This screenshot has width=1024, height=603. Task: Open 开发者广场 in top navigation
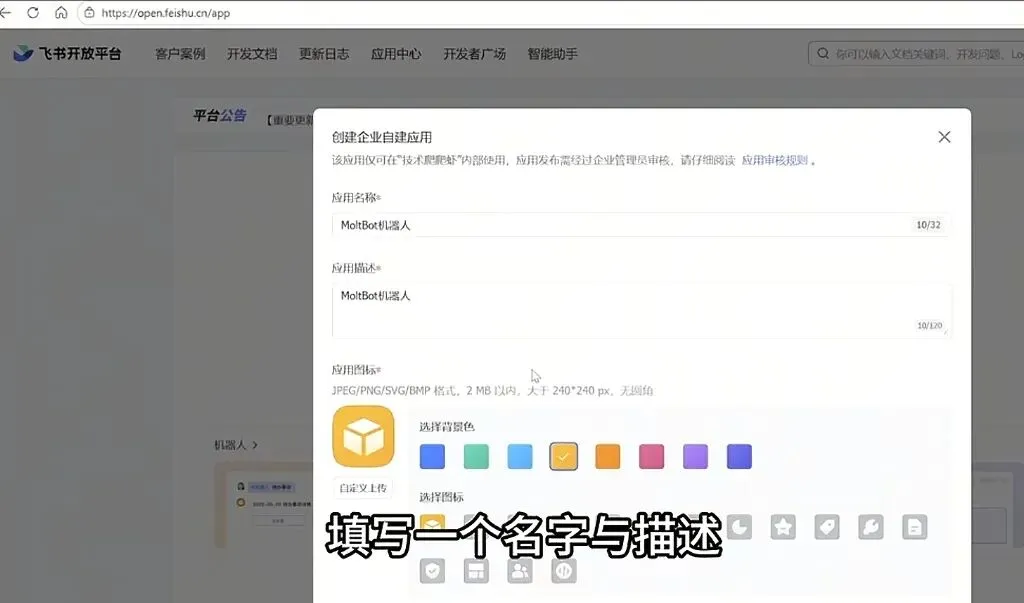pyautogui.click(x=475, y=54)
